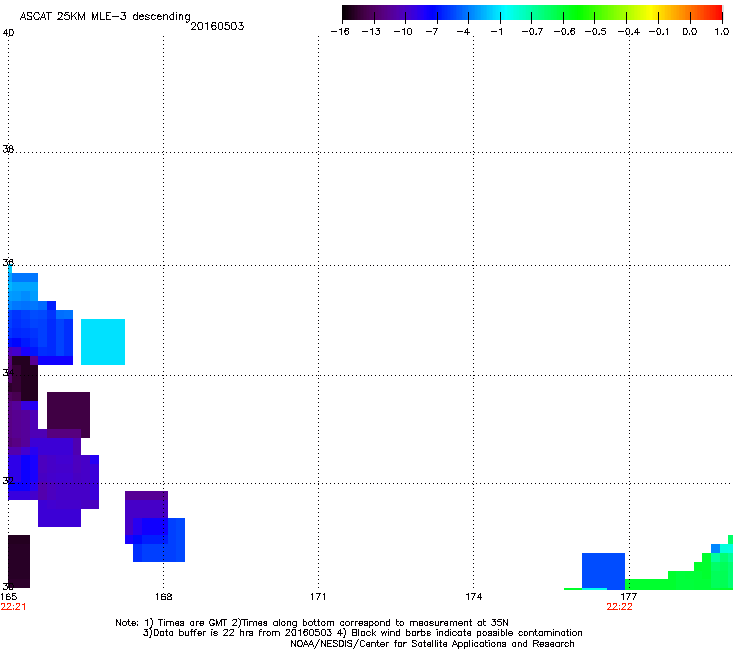Click the latitude label "38"
Viewport: 740px width, 650px height.
click(8, 149)
